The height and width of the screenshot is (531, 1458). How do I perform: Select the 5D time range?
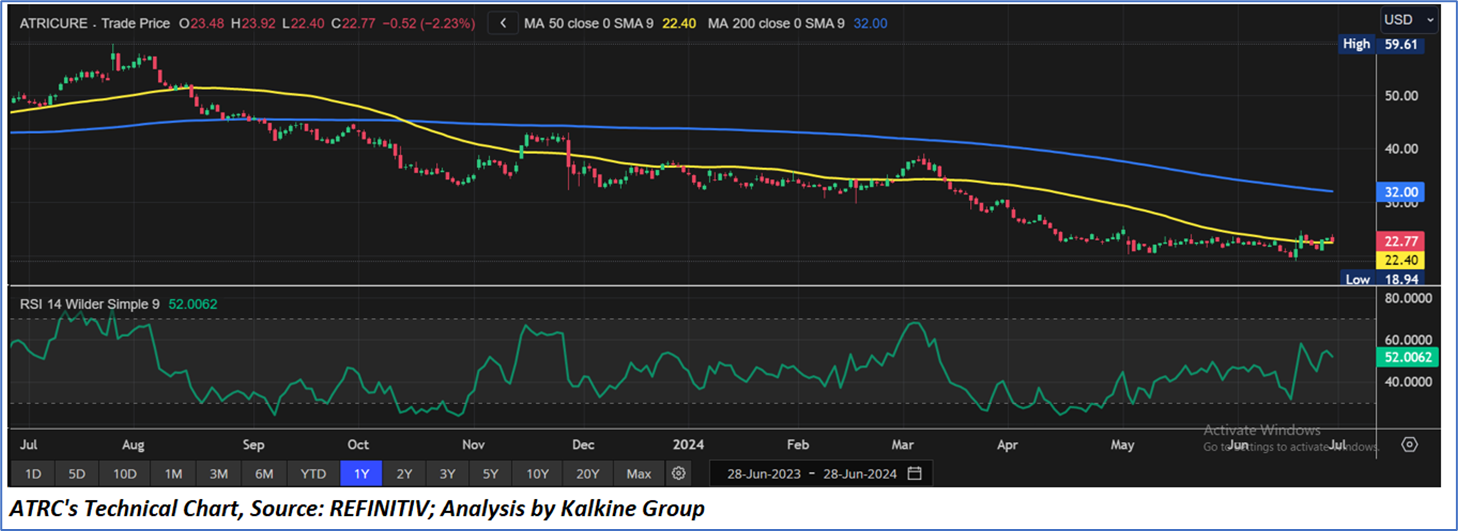[77, 473]
